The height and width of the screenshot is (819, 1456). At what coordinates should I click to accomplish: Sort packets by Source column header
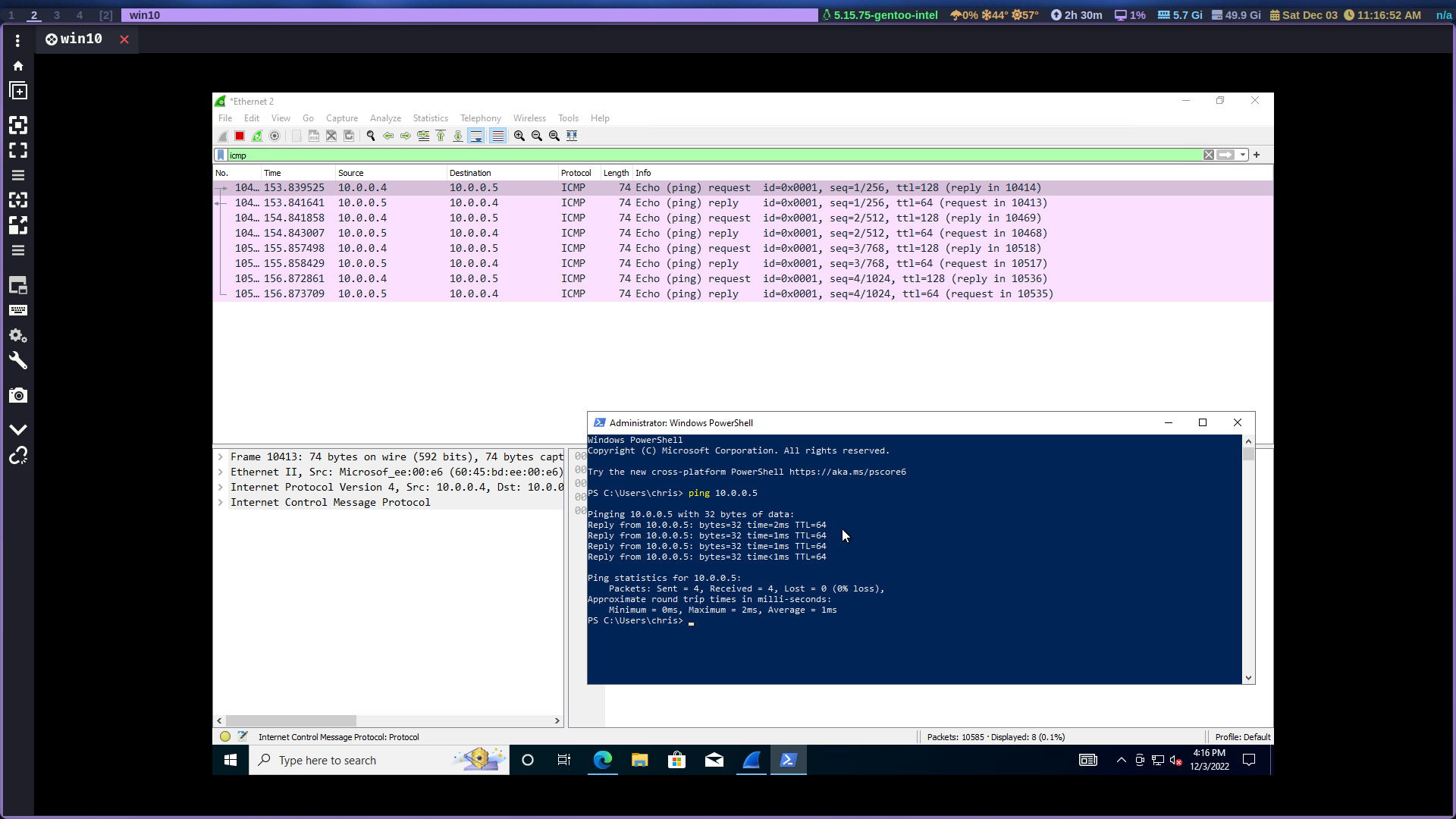(x=391, y=173)
